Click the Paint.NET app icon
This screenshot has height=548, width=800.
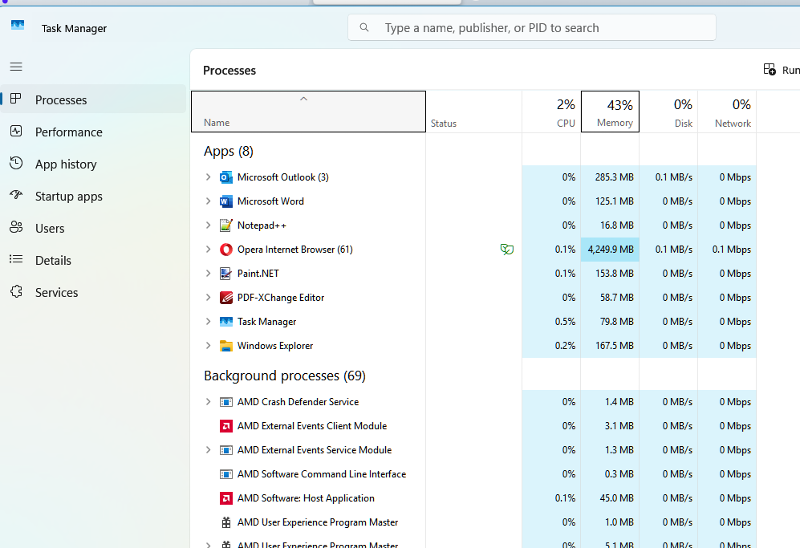(x=226, y=273)
